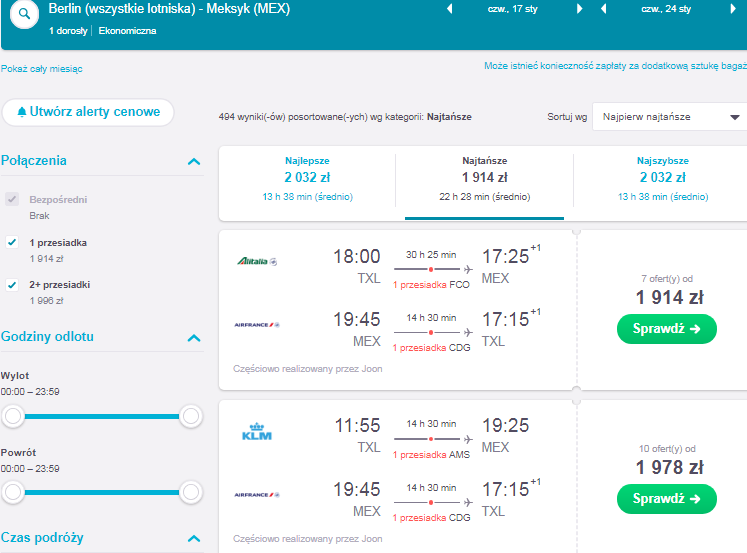Collapse the Połączenia filter section

coord(194,161)
